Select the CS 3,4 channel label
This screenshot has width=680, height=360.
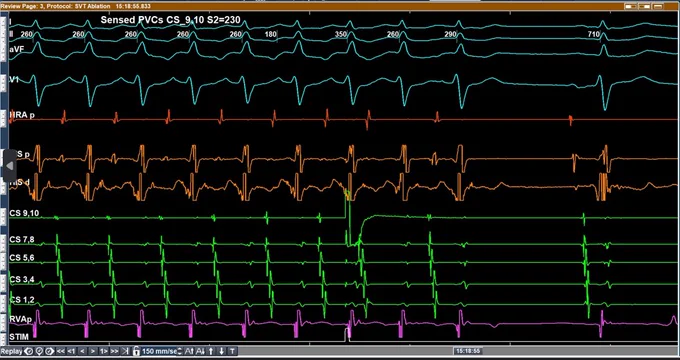coord(22,279)
